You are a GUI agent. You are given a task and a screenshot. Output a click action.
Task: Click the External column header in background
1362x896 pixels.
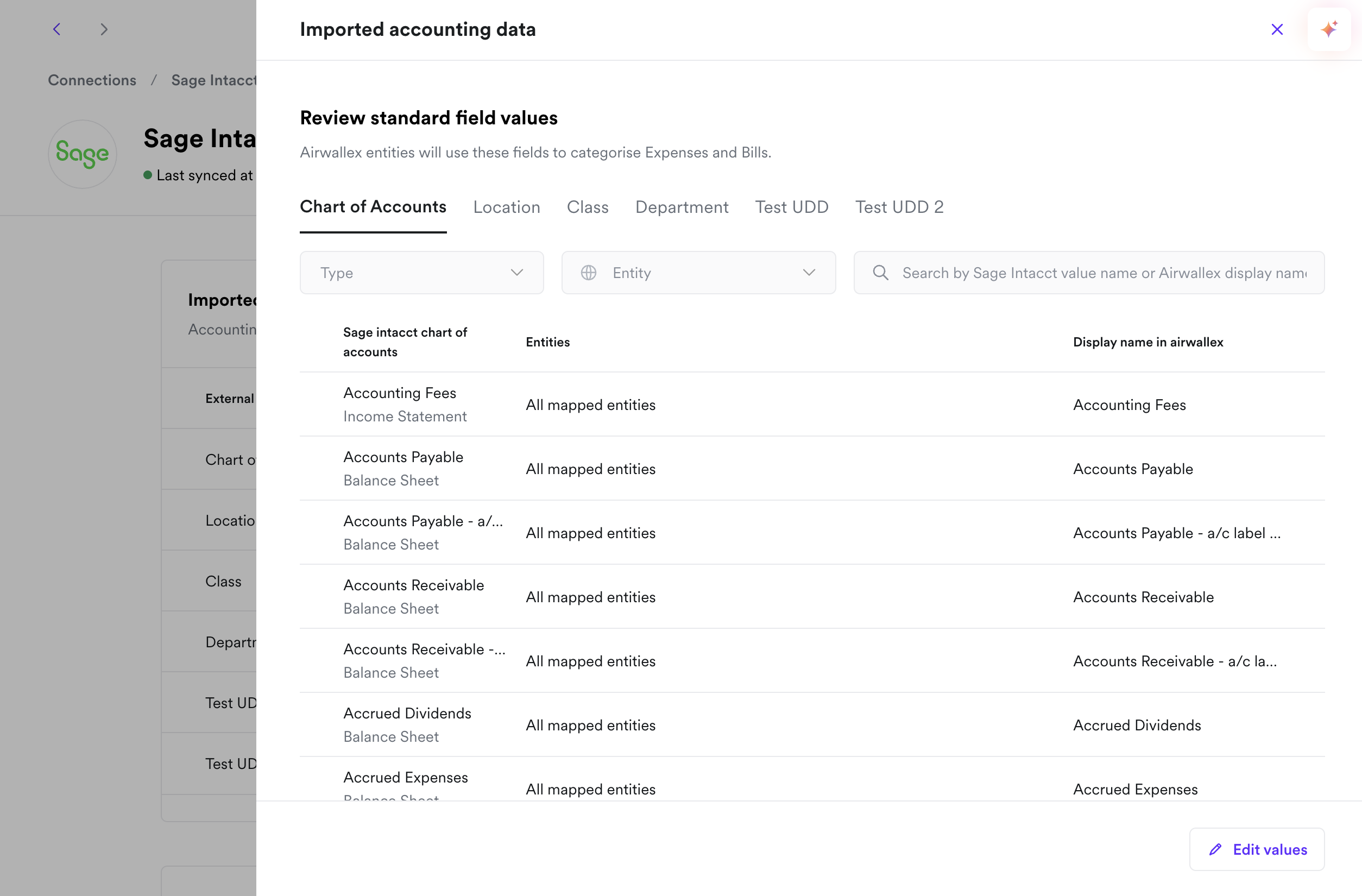click(x=230, y=398)
